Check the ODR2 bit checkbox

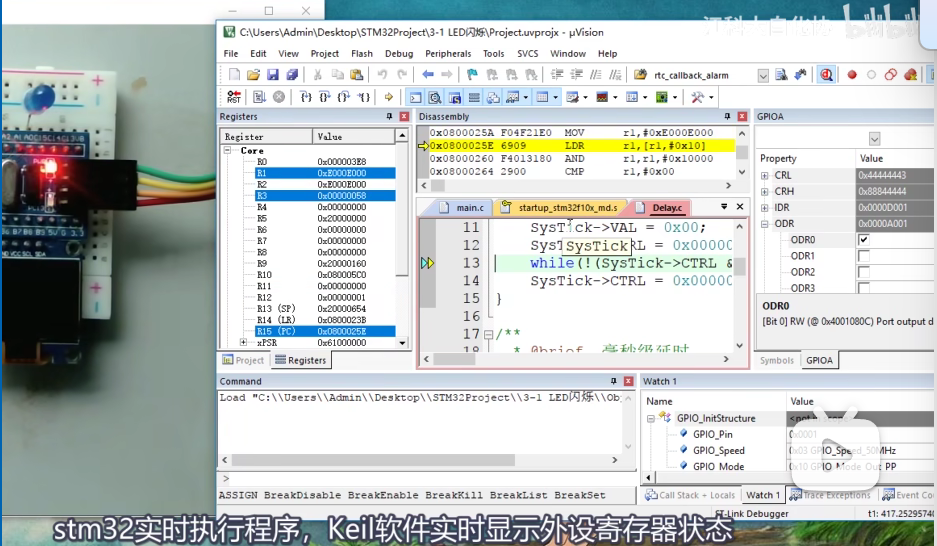[x=863, y=272]
